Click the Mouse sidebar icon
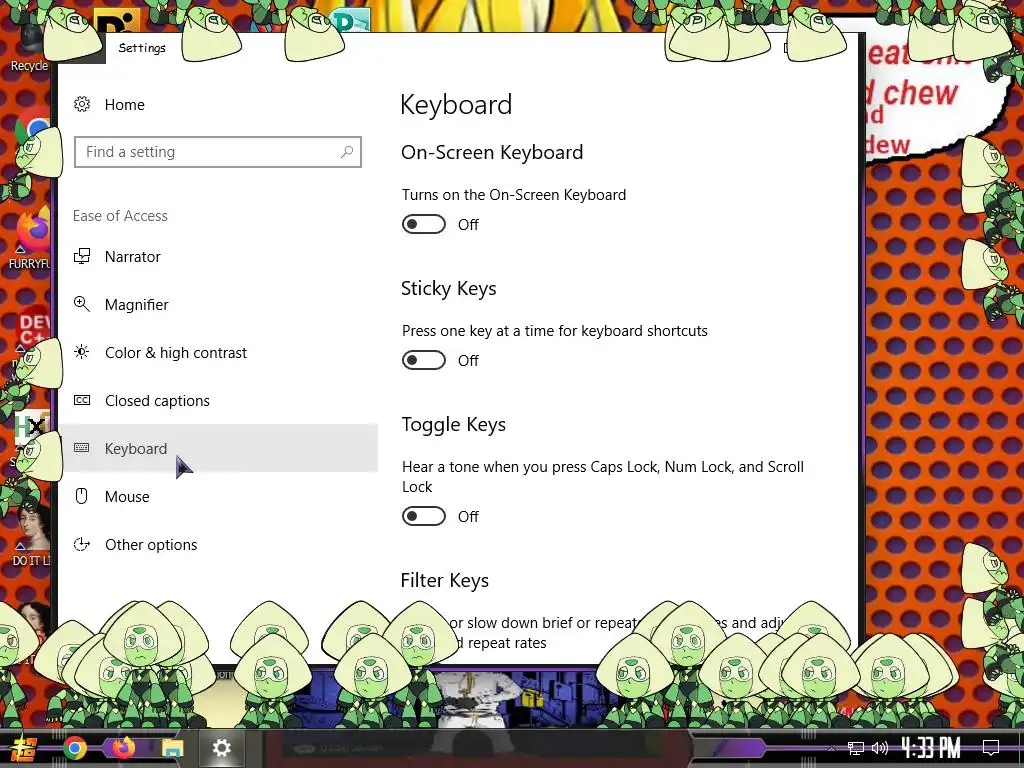The height and width of the screenshot is (768, 1024). pyautogui.click(x=82, y=496)
